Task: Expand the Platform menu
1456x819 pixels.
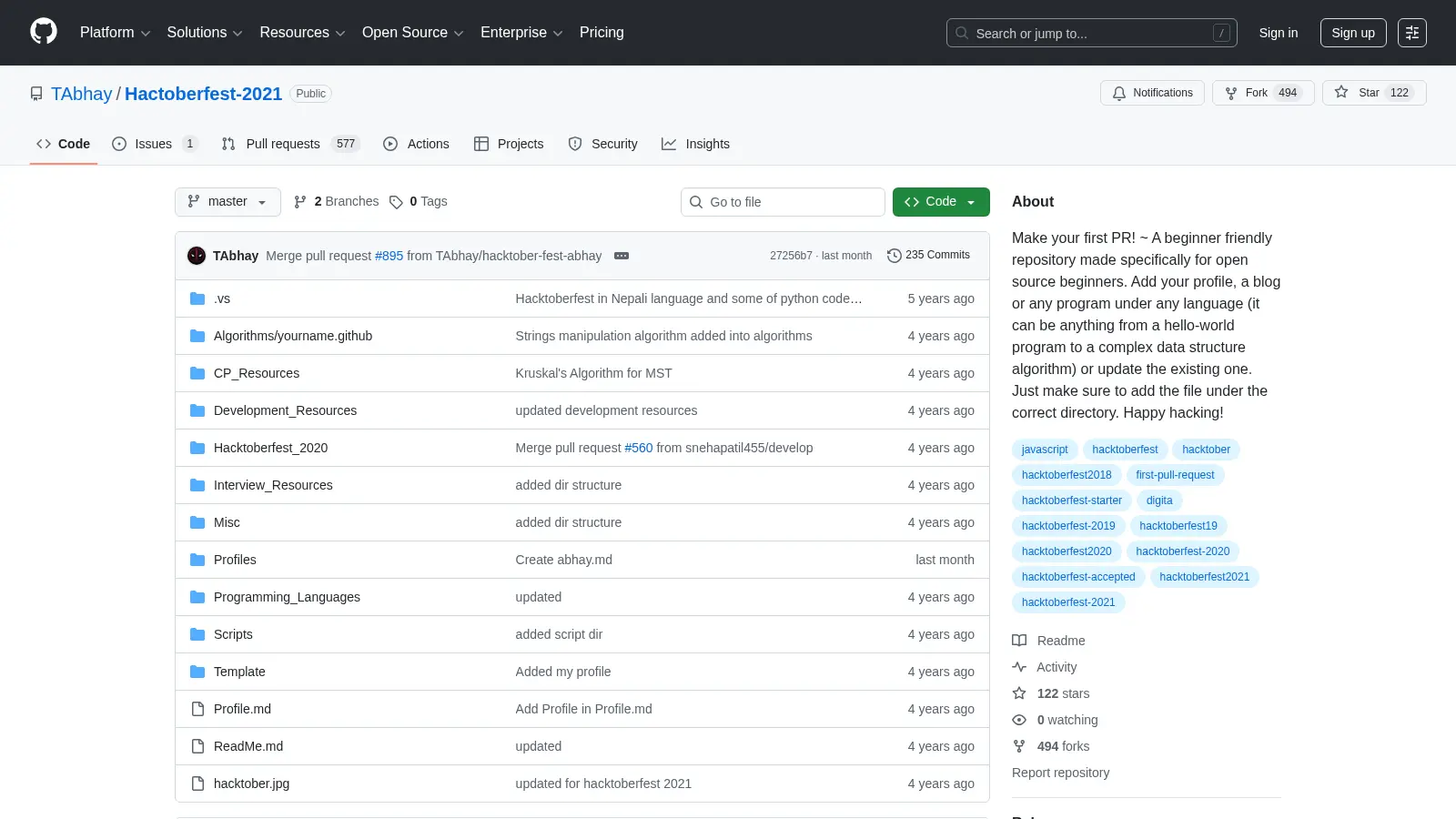Action: (115, 33)
